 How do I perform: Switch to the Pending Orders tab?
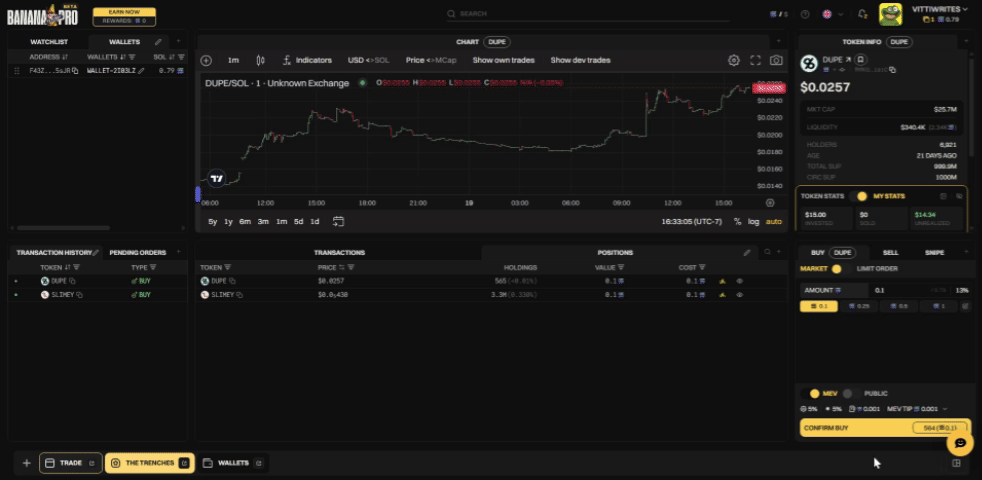pyautogui.click(x=137, y=252)
